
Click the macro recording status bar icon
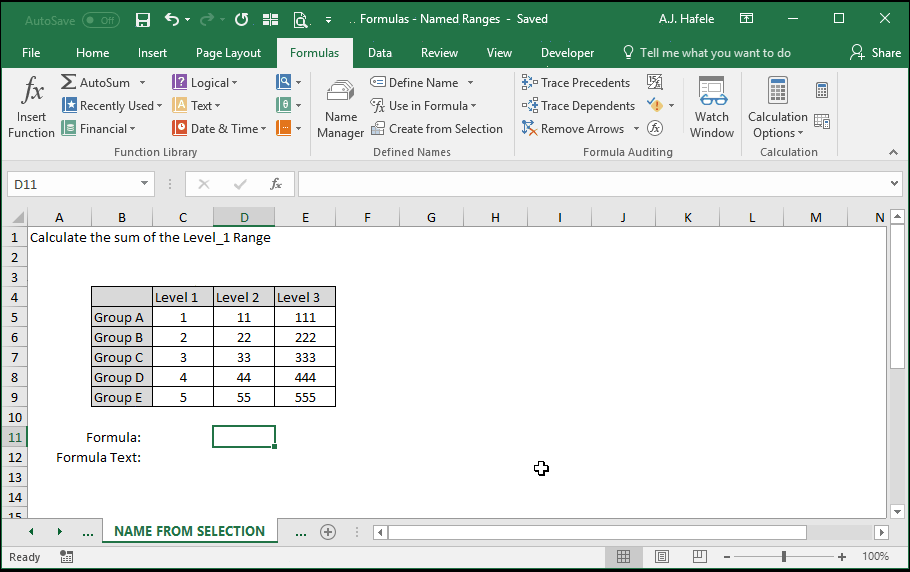click(x=66, y=557)
